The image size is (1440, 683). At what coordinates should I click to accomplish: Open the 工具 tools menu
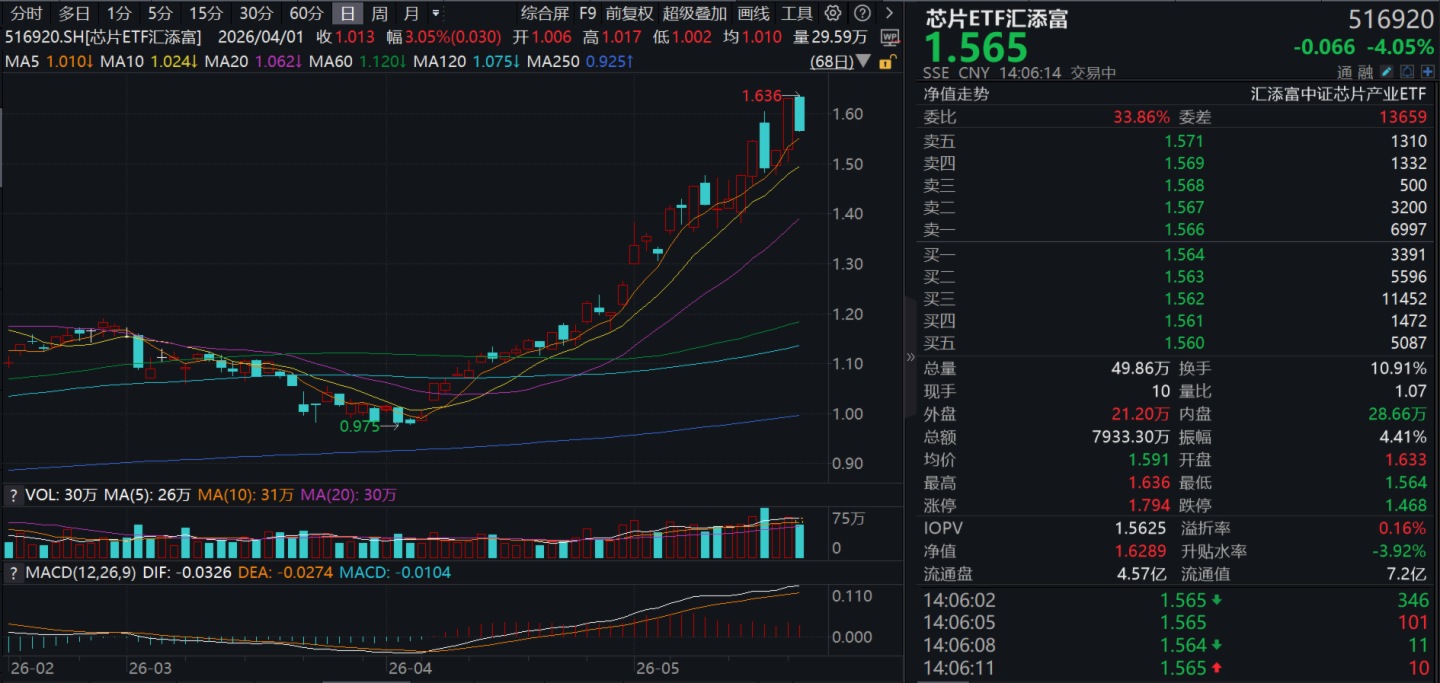pyautogui.click(x=797, y=14)
